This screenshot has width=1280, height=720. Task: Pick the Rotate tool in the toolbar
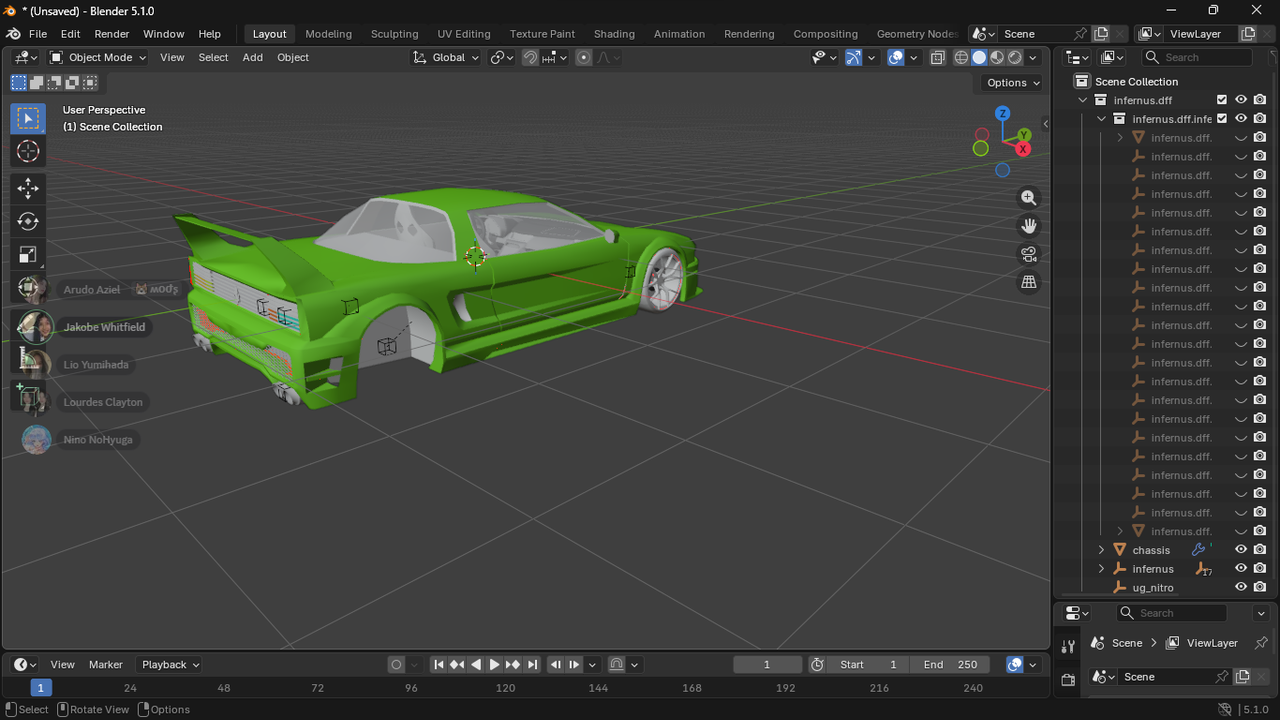[28, 221]
